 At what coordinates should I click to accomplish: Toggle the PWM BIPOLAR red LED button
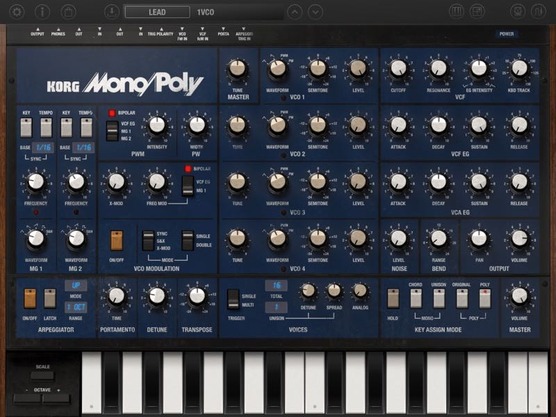112,113
